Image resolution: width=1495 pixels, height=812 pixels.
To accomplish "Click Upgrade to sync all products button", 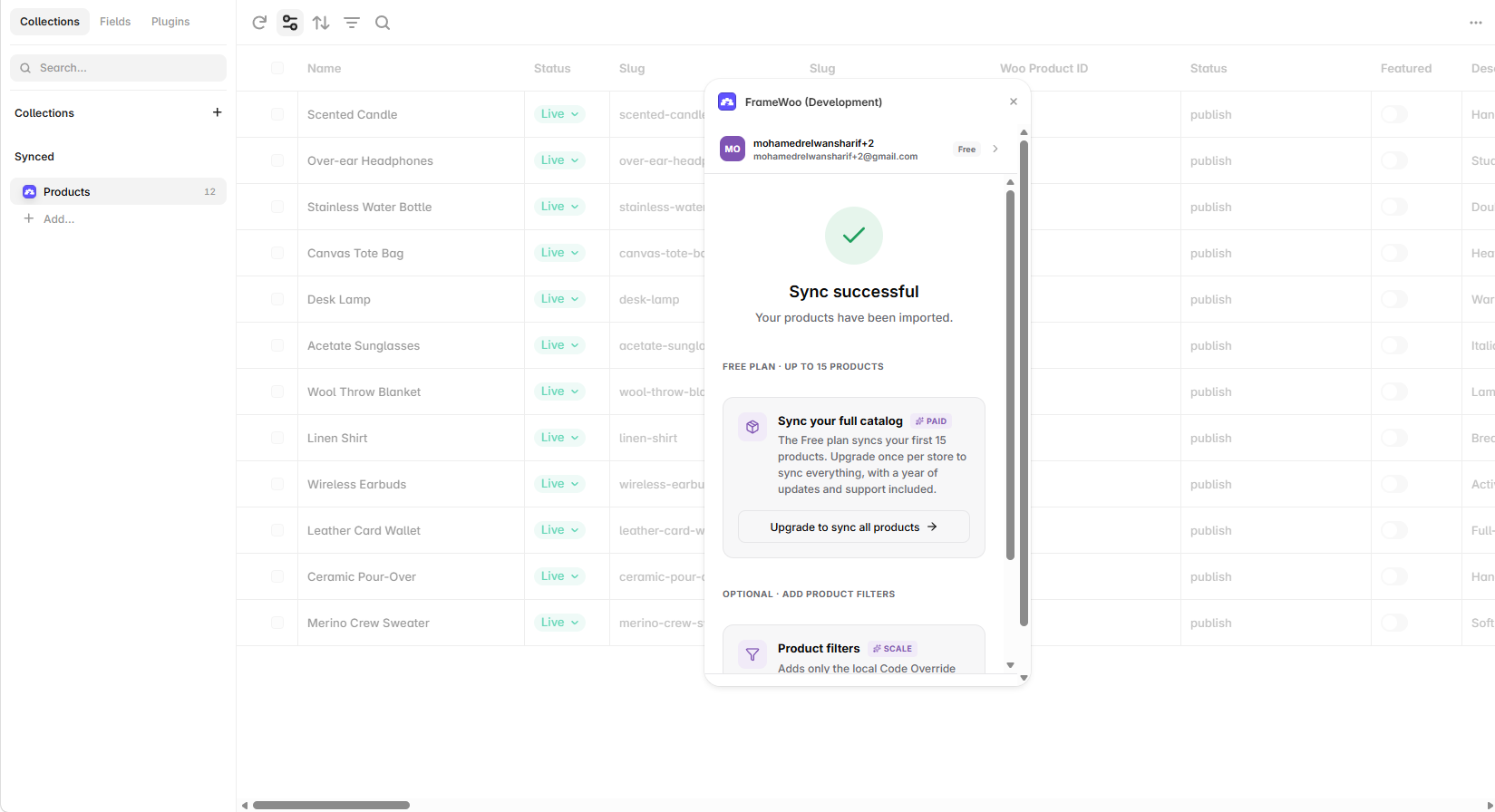I will pos(854,527).
